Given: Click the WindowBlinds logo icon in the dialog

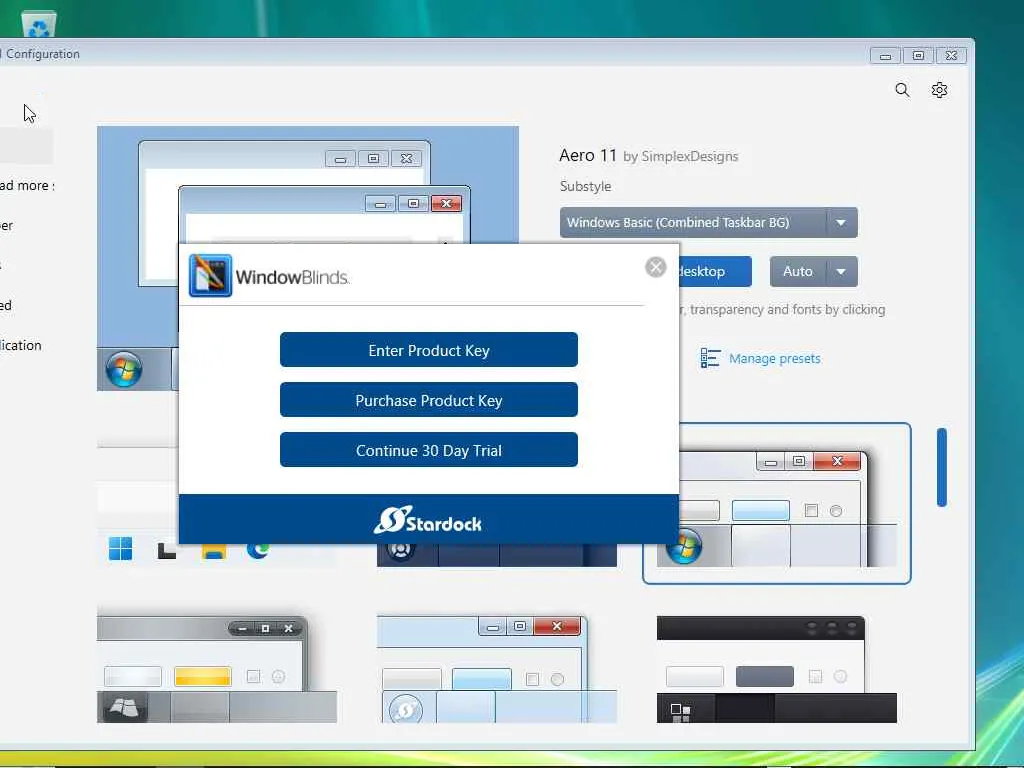Looking at the screenshot, I should click(x=210, y=276).
